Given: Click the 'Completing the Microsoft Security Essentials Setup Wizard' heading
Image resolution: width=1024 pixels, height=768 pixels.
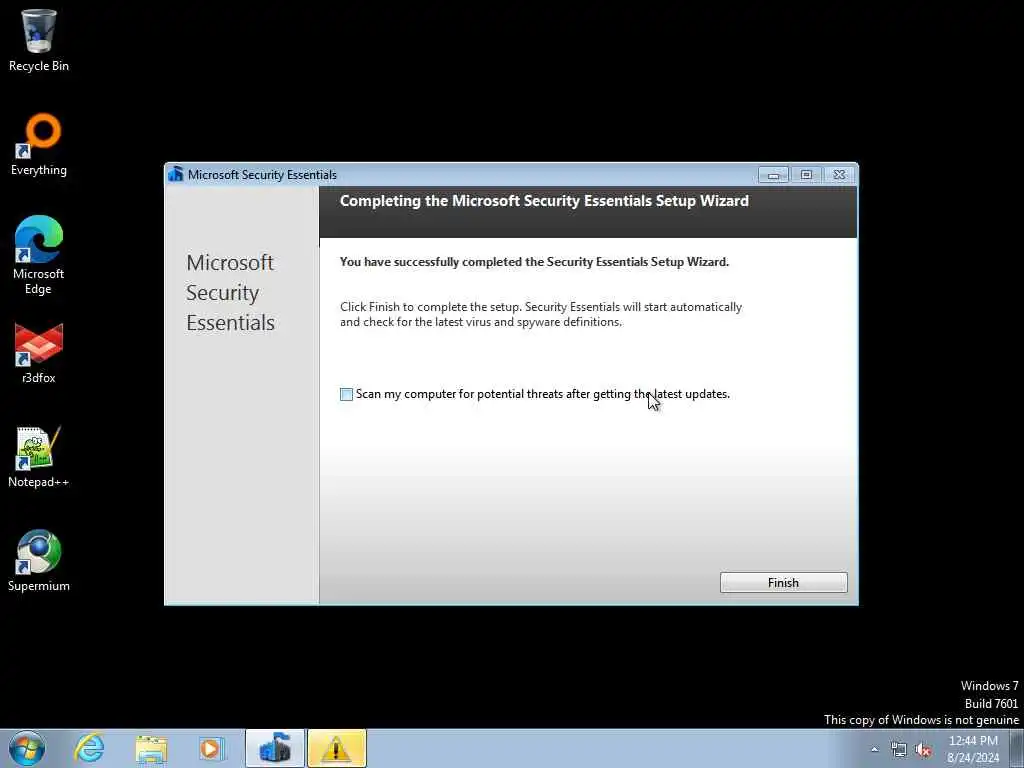Looking at the screenshot, I should click(544, 201).
